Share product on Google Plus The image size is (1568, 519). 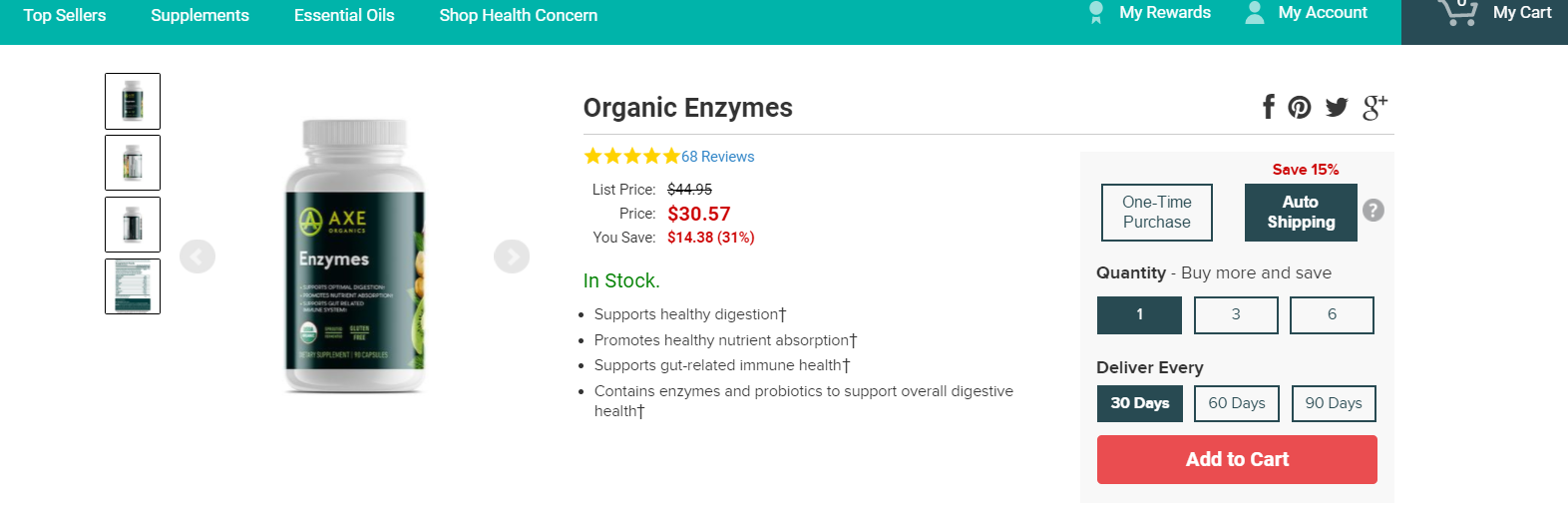click(x=1374, y=107)
